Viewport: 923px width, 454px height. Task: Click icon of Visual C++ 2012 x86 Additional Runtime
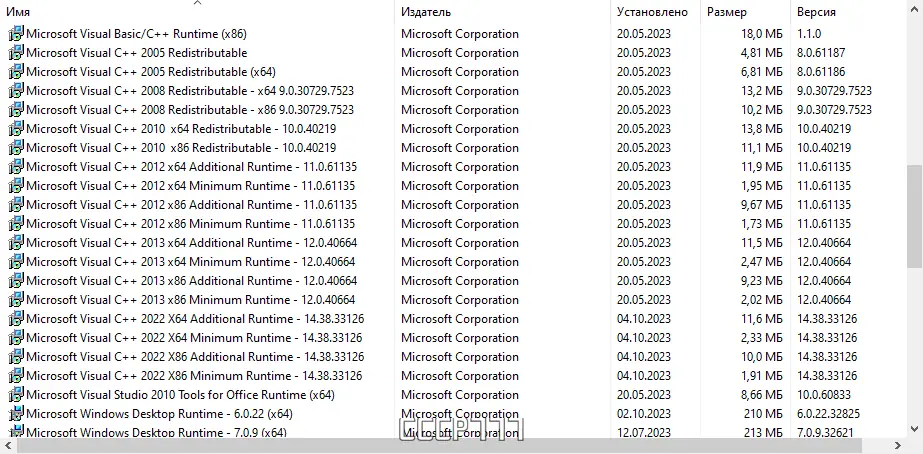[x=16, y=204]
